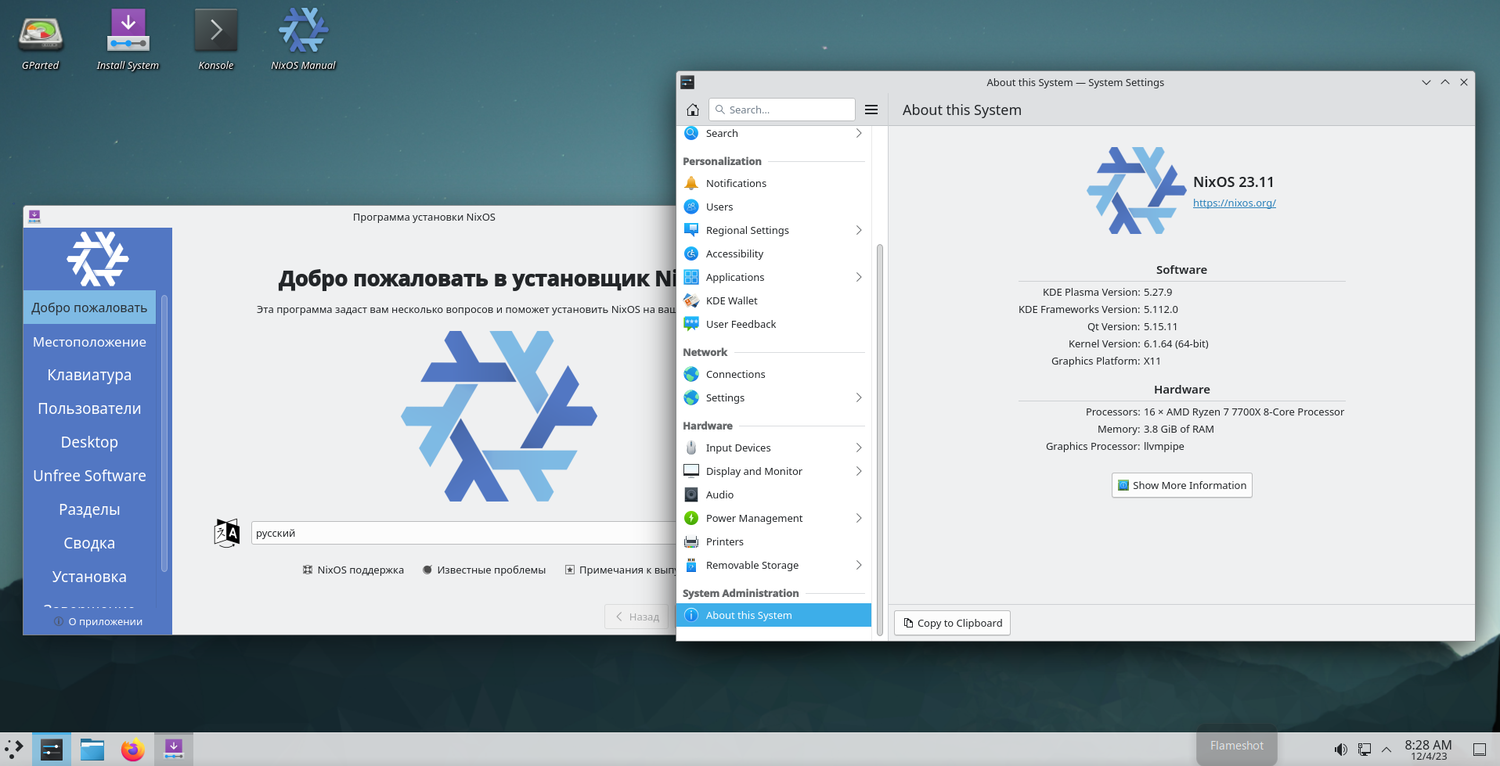This screenshot has height=766, width=1500.
Task: Open User Feedback settings
Action: pos(774,324)
